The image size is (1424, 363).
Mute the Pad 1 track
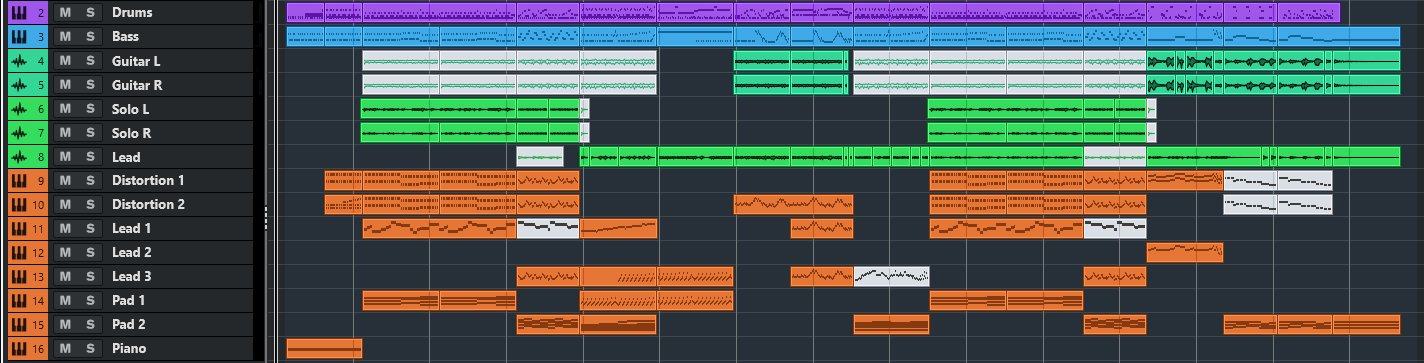click(x=65, y=301)
